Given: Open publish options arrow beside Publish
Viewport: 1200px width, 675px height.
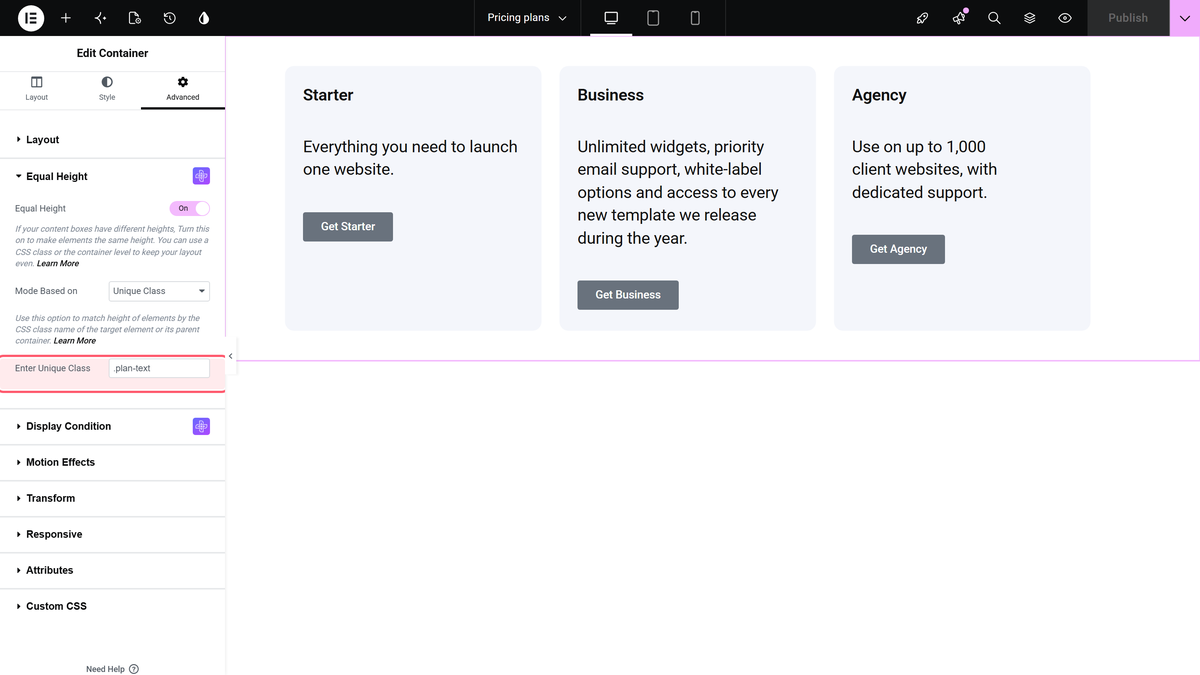Looking at the screenshot, I should coord(1184,18).
